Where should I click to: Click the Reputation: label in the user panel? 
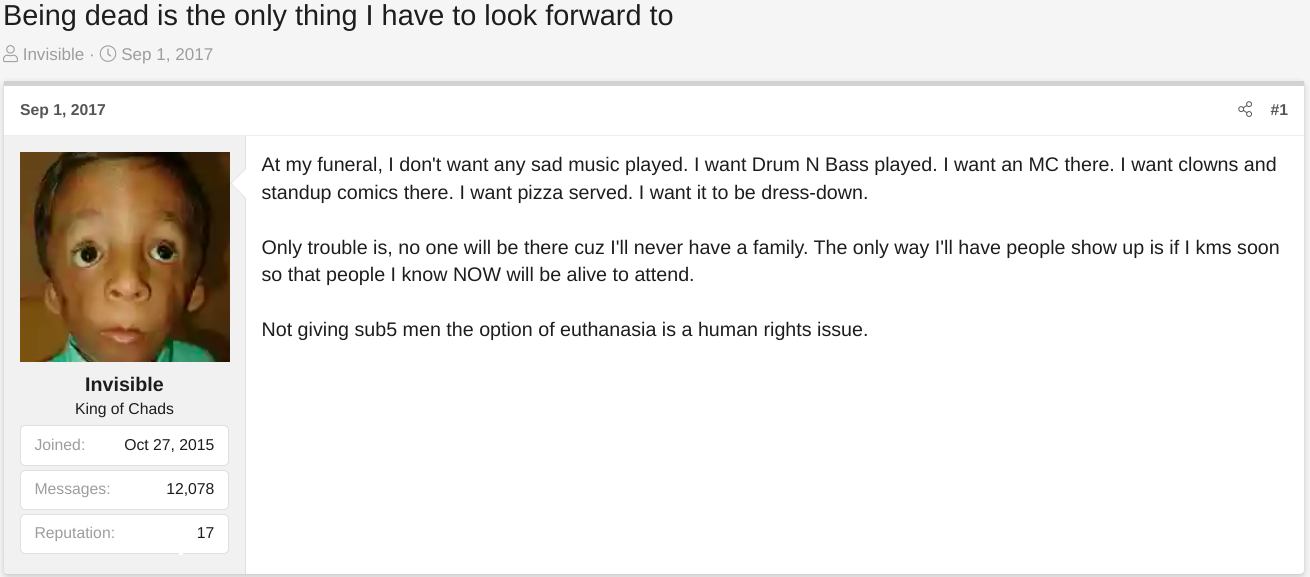[75, 533]
